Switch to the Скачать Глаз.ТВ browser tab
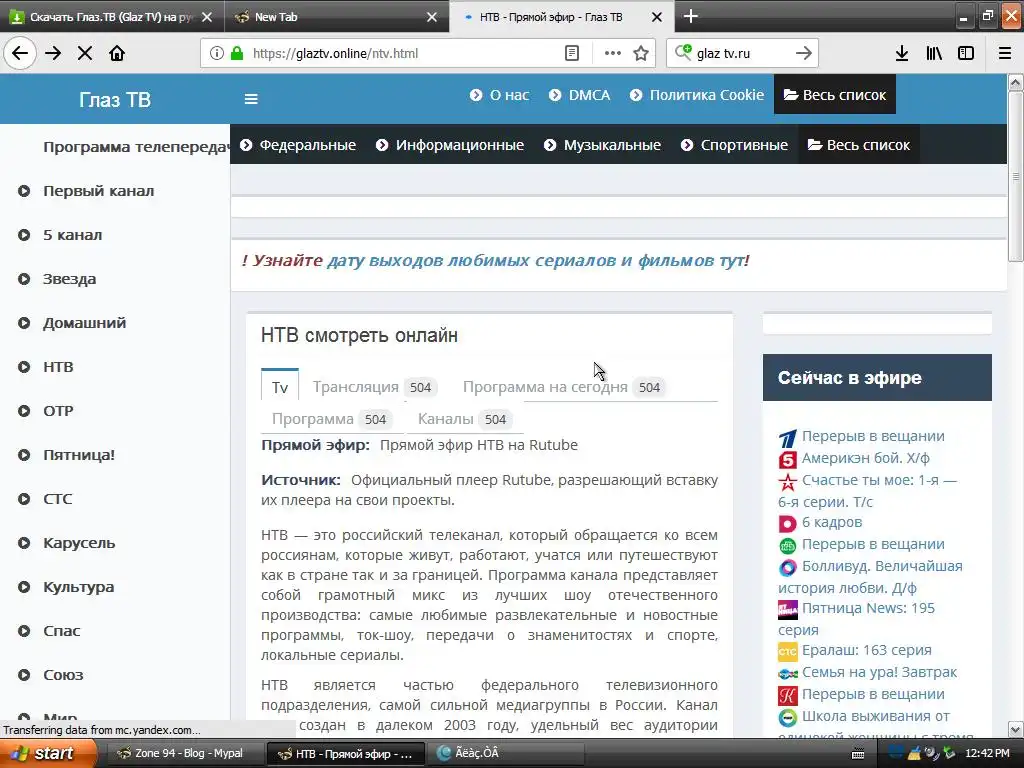The height and width of the screenshot is (768, 1024). point(112,17)
